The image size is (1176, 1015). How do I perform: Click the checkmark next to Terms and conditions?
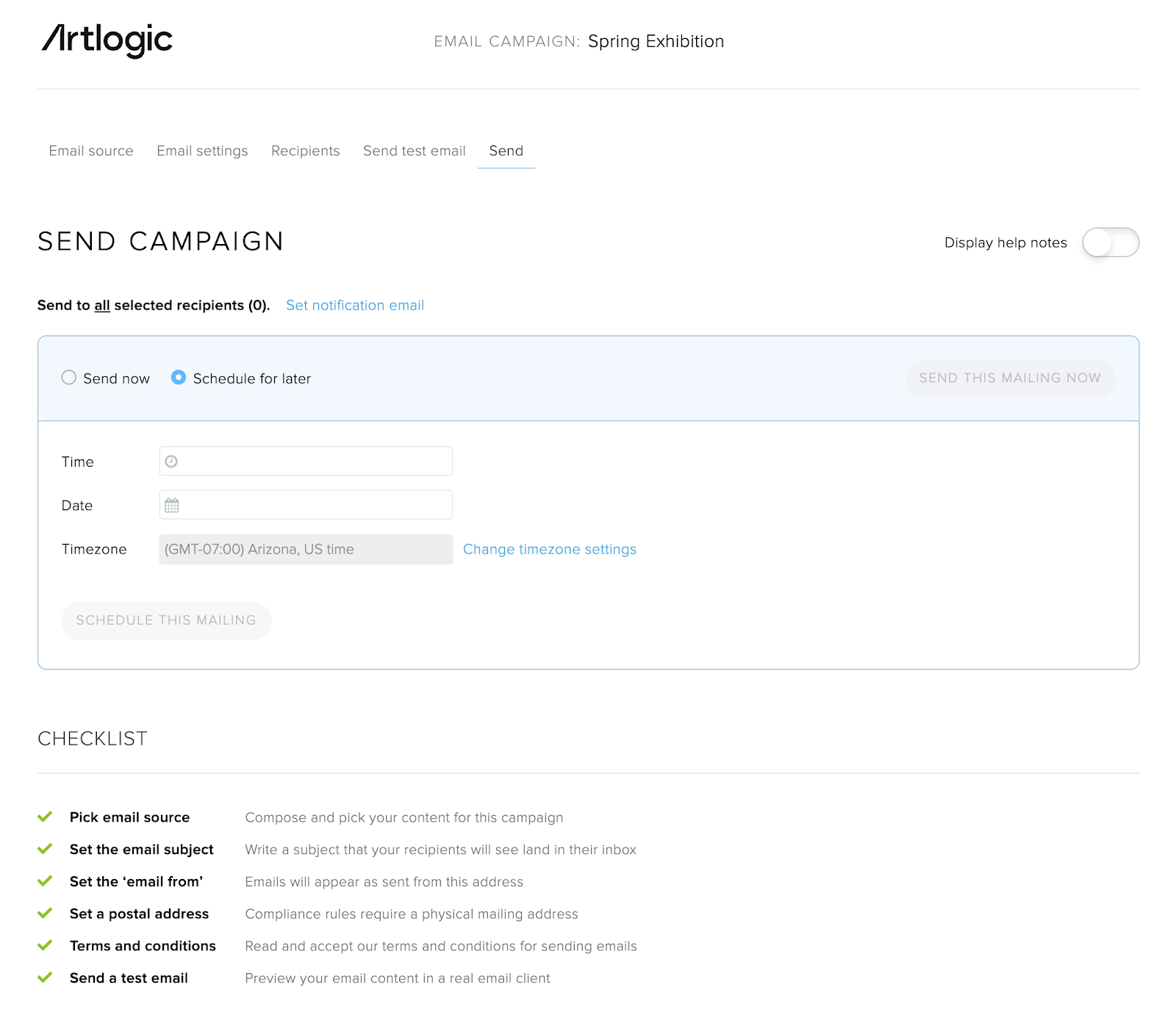click(45, 945)
